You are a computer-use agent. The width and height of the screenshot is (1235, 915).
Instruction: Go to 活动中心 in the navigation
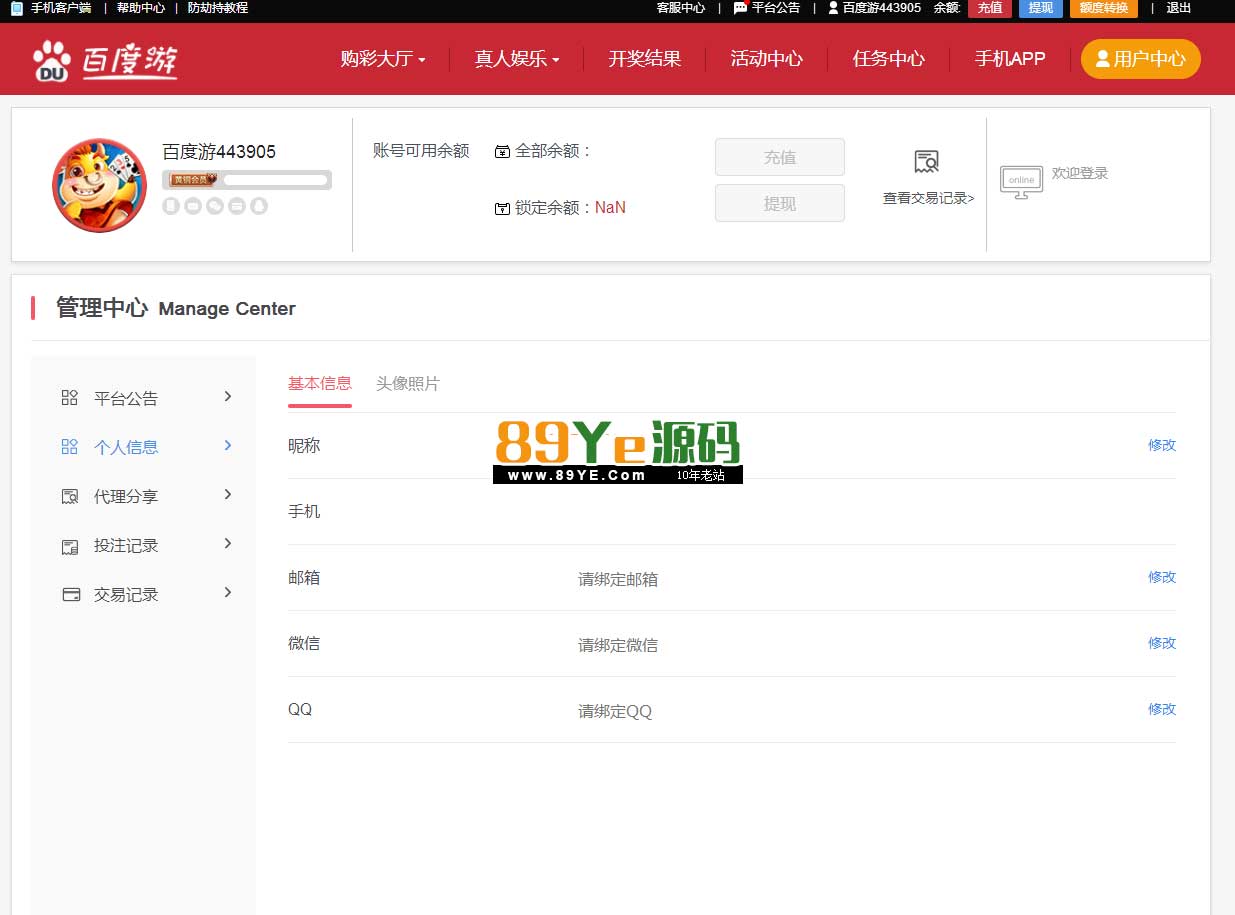(767, 59)
